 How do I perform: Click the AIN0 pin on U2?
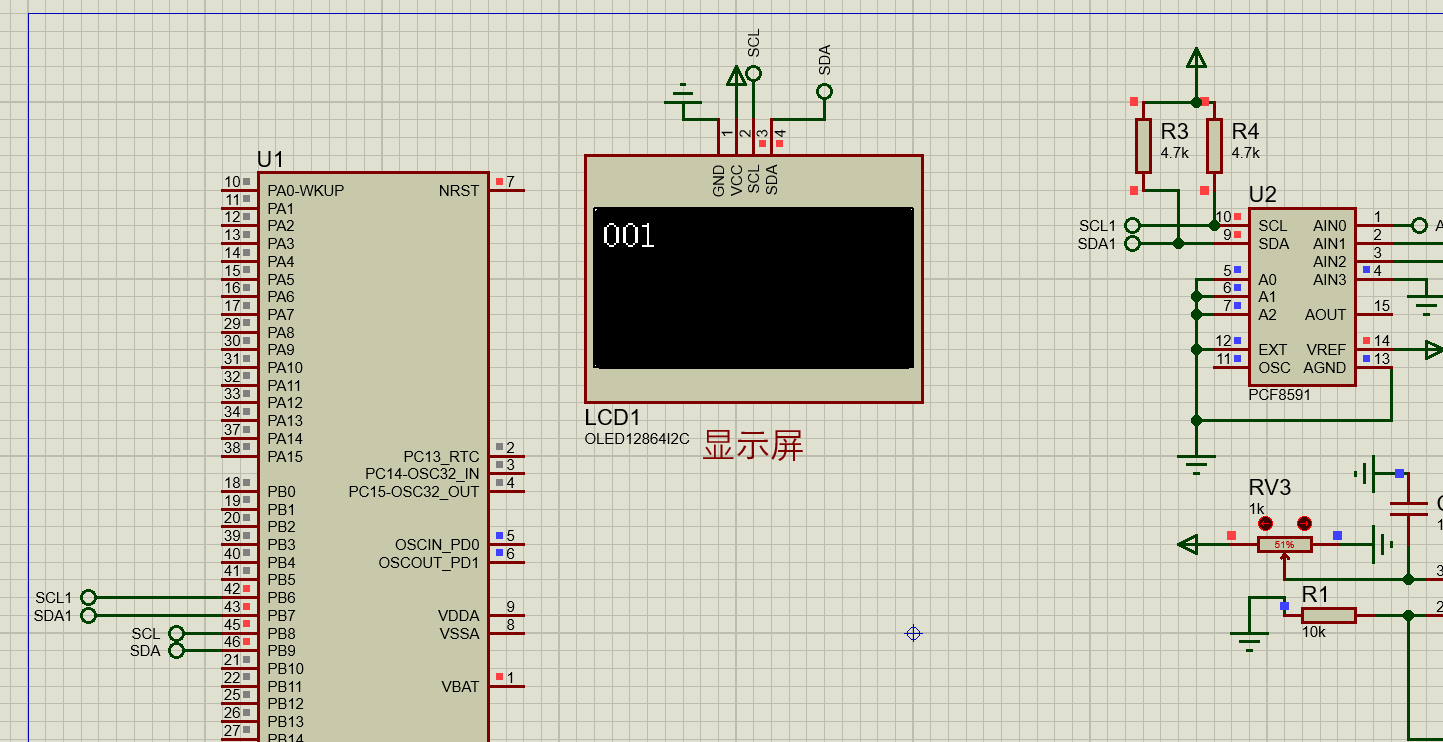1329,225
